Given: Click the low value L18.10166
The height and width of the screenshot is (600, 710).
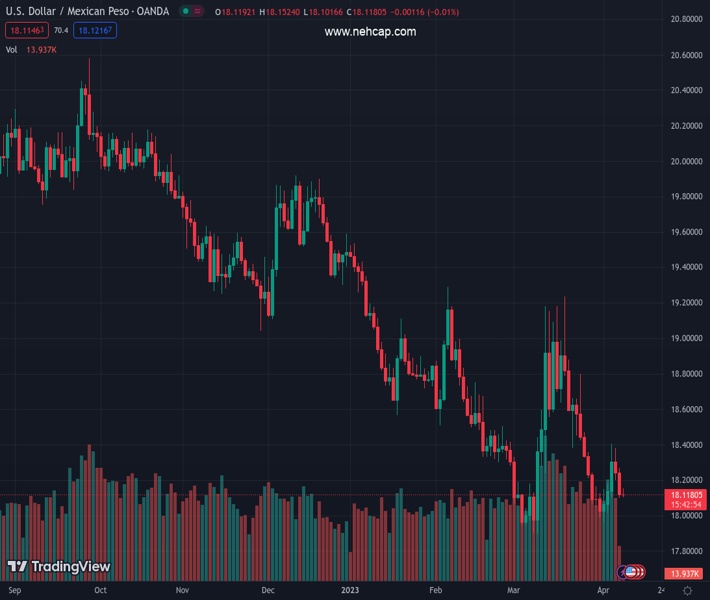Looking at the screenshot, I should click(x=323, y=12).
